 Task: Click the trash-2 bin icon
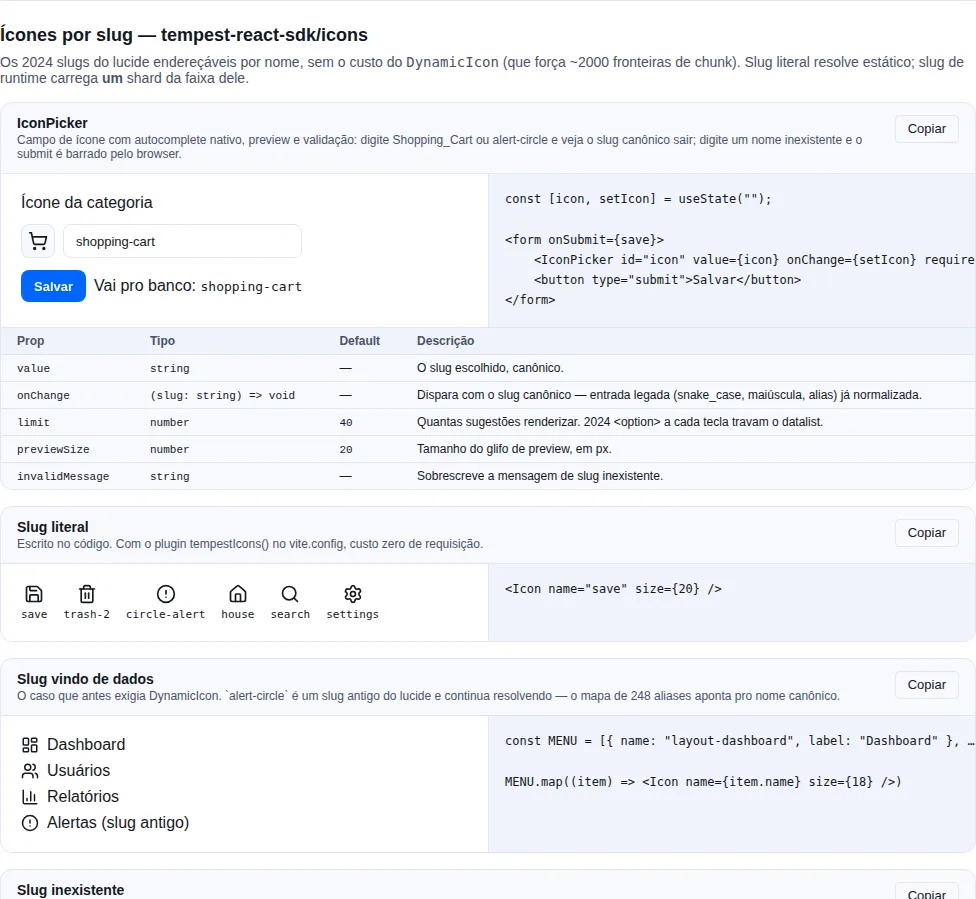coord(87,594)
